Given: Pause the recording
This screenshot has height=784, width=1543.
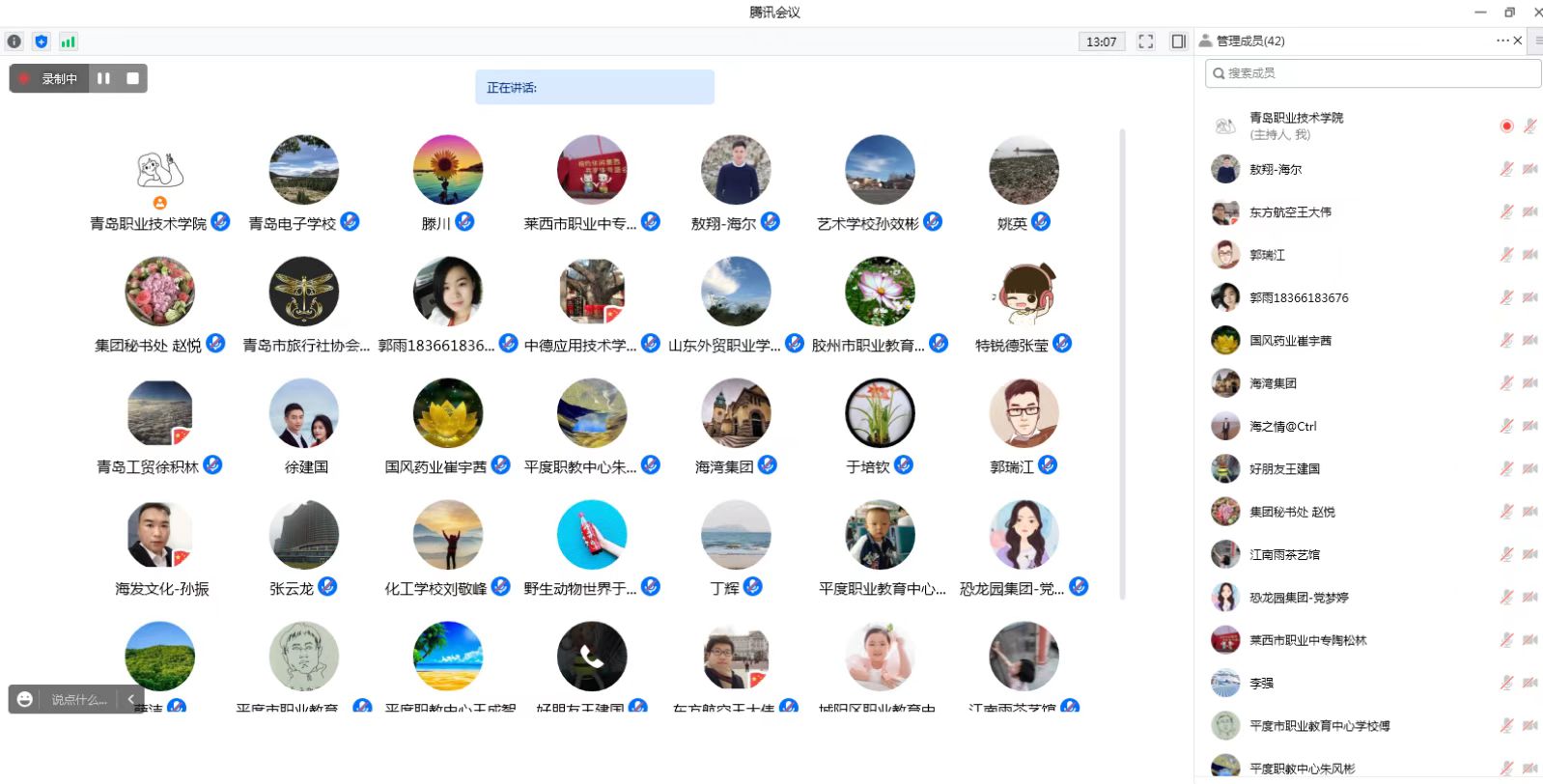Looking at the screenshot, I should click(103, 78).
